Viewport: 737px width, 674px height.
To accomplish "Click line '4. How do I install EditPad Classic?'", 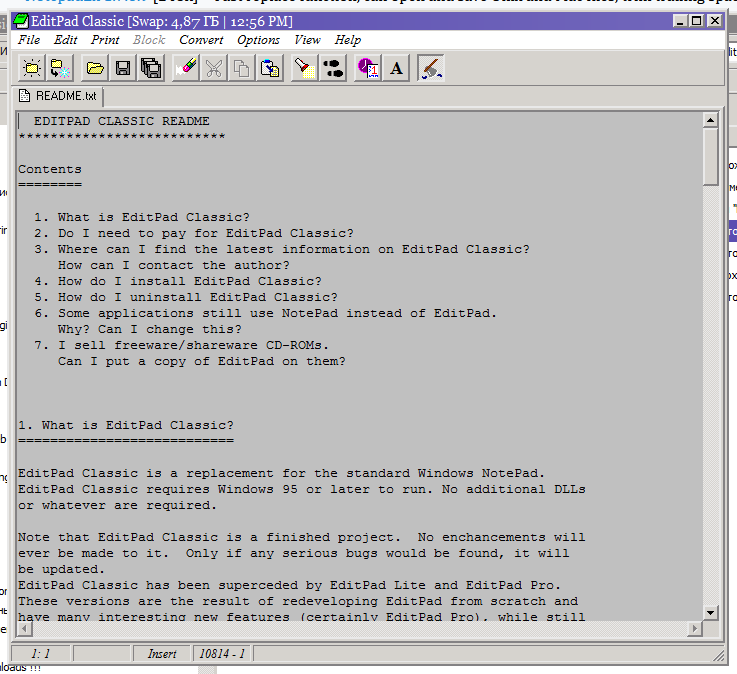I will tap(178, 281).
